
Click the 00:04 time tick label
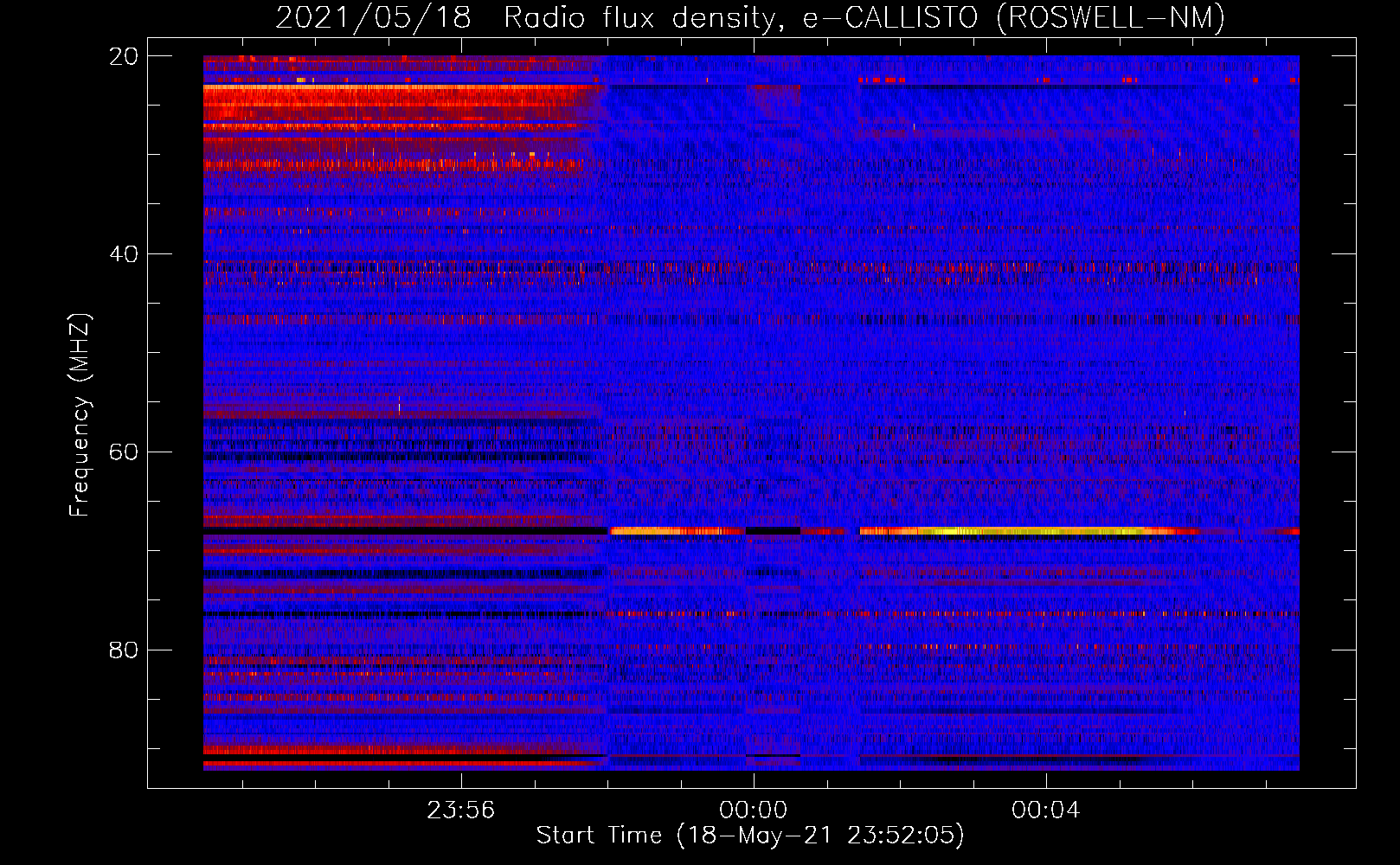(x=1046, y=811)
